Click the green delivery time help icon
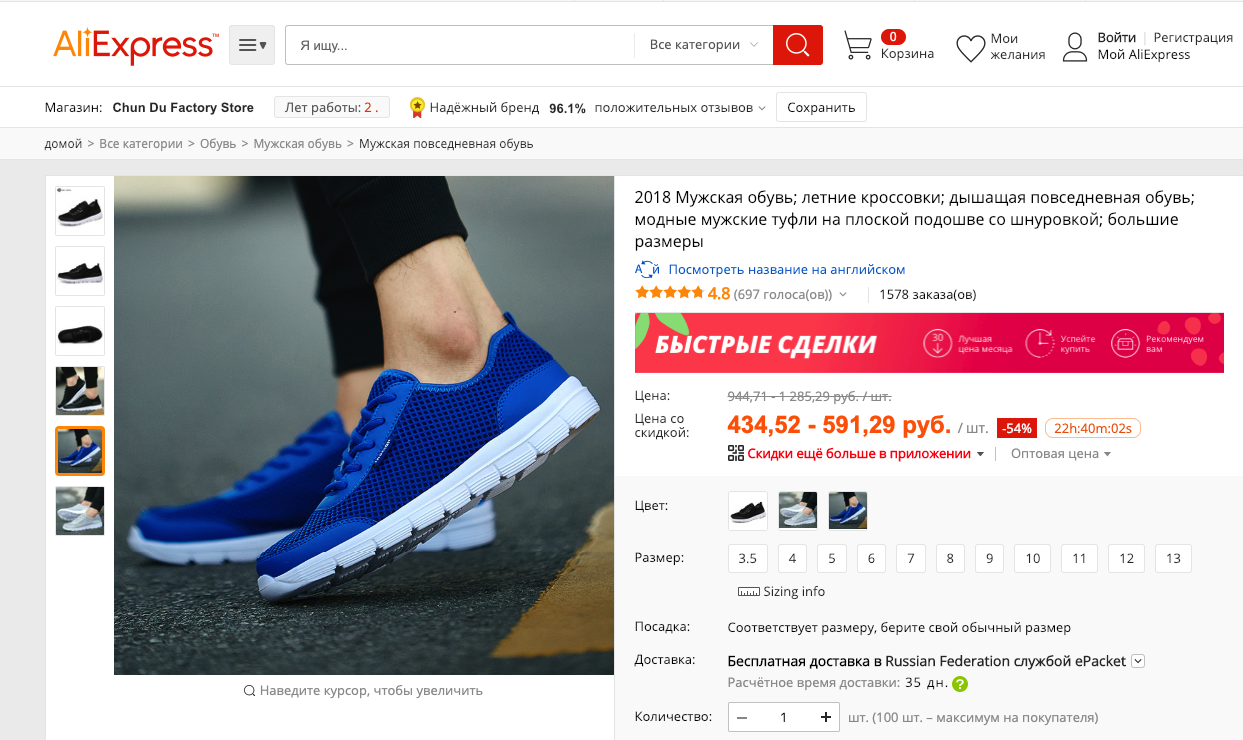The image size is (1243, 740). [x=960, y=684]
